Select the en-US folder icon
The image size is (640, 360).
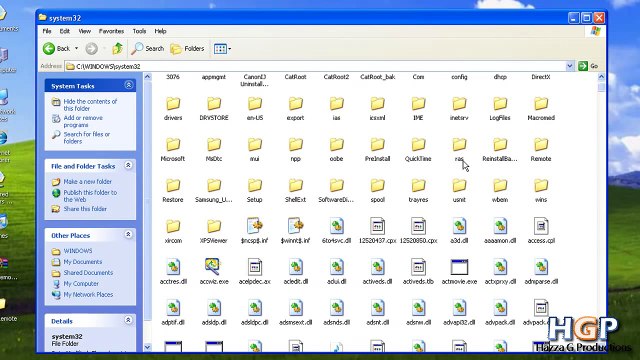pos(255,104)
